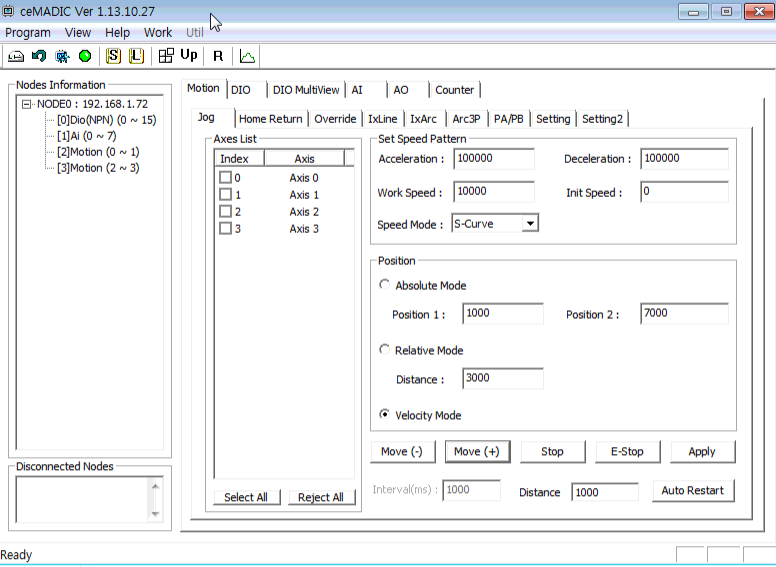Switch to the Home Return tab
This screenshot has height=567, width=776.
[x=270, y=119]
